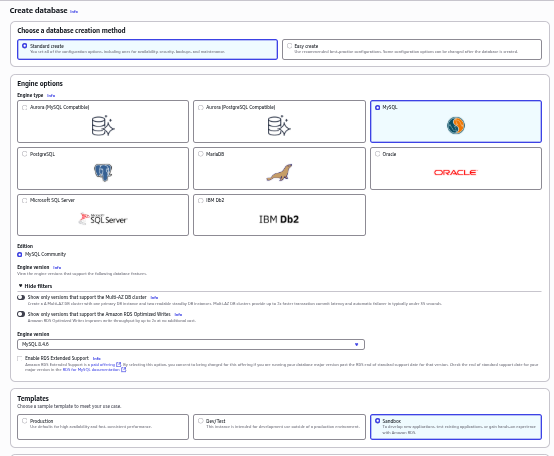
Task: Collapse the Hide filters expander
Action: (35, 286)
